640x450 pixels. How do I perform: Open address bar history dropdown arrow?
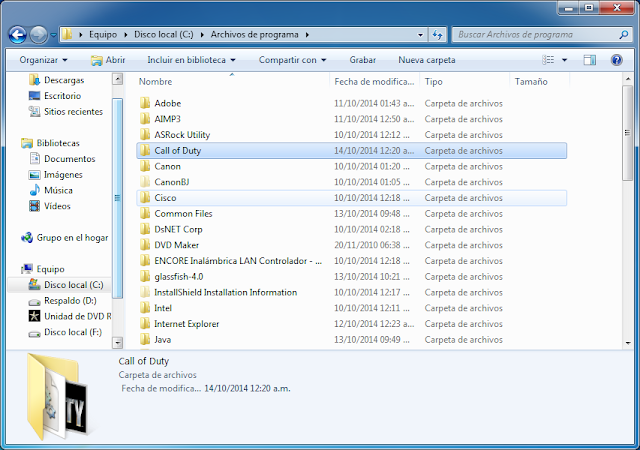420,35
